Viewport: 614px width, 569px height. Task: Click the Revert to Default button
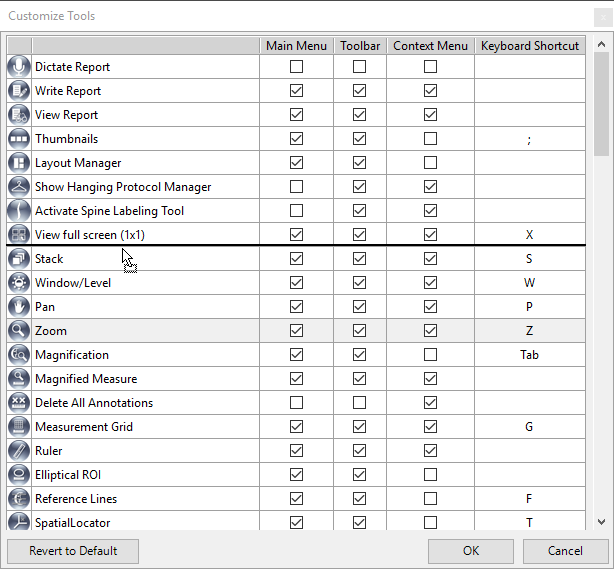tap(73, 551)
